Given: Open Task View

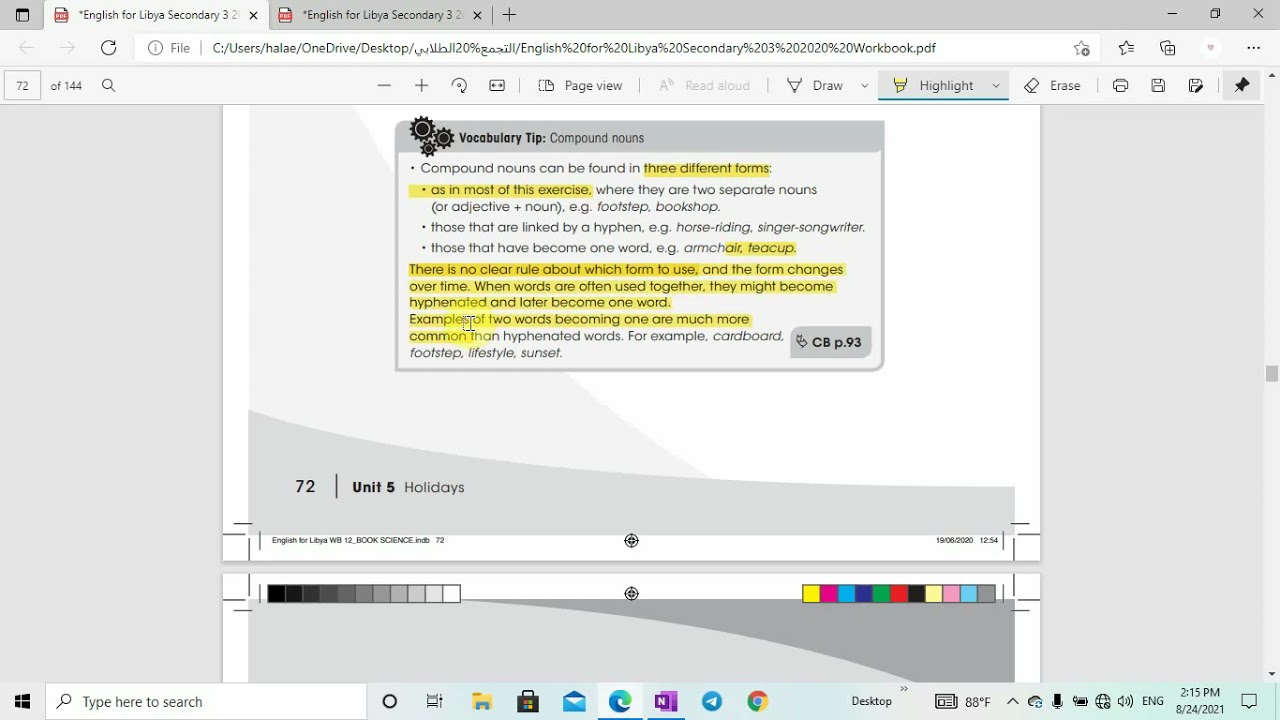Looking at the screenshot, I should (435, 702).
